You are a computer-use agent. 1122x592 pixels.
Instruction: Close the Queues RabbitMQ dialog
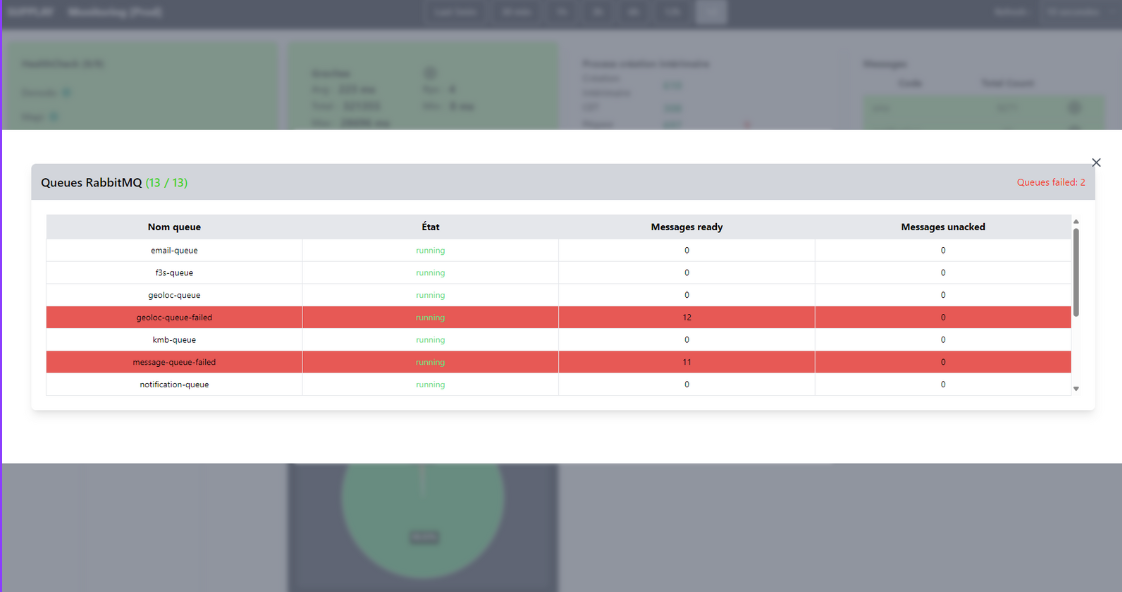(x=1096, y=162)
